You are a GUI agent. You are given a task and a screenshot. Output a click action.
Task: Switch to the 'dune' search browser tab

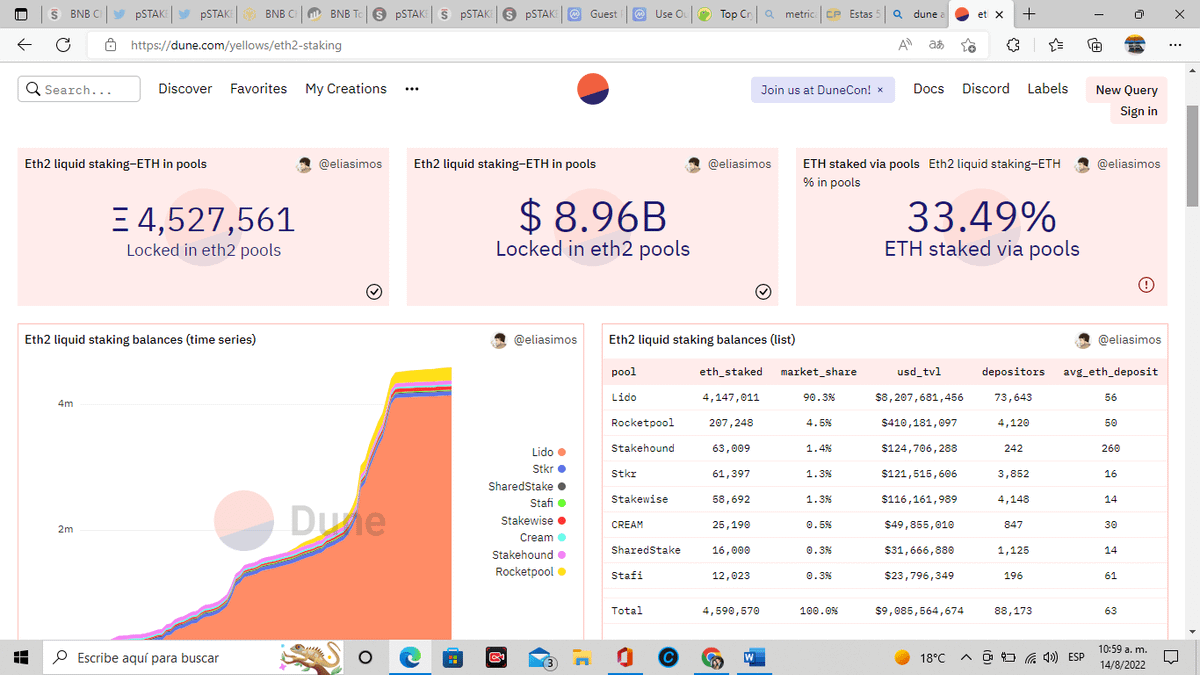[x=915, y=15]
